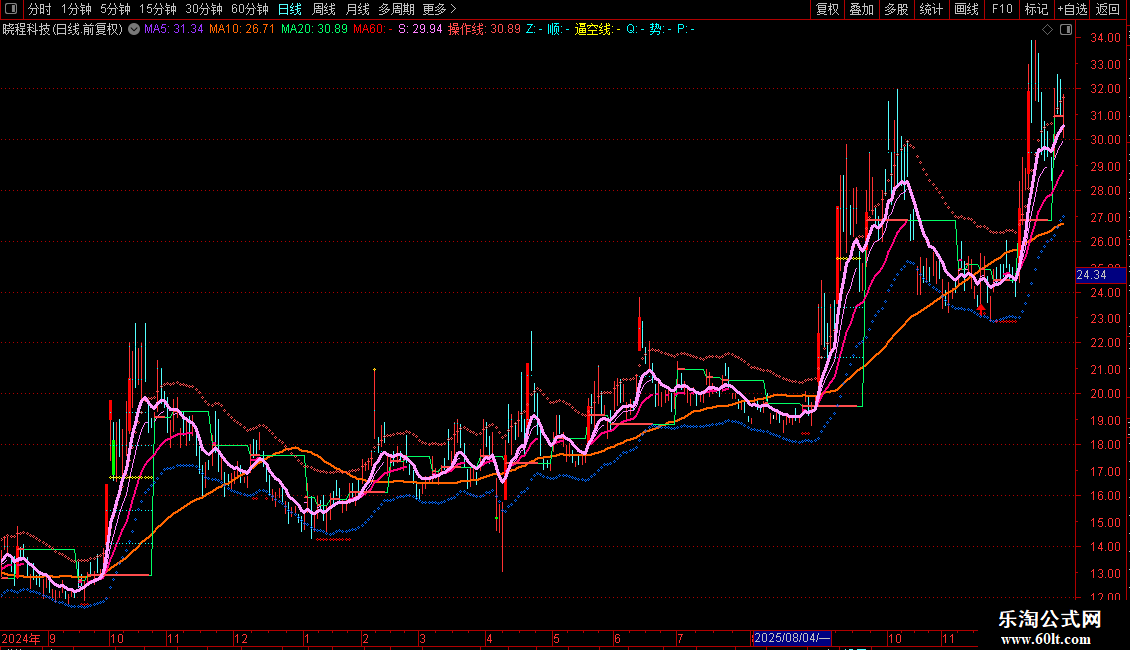The height and width of the screenshot is (650, 1130).
Task: Click the MA10: 26.71 indicator label
Action: pyautogui.click(x=242, y=30)
